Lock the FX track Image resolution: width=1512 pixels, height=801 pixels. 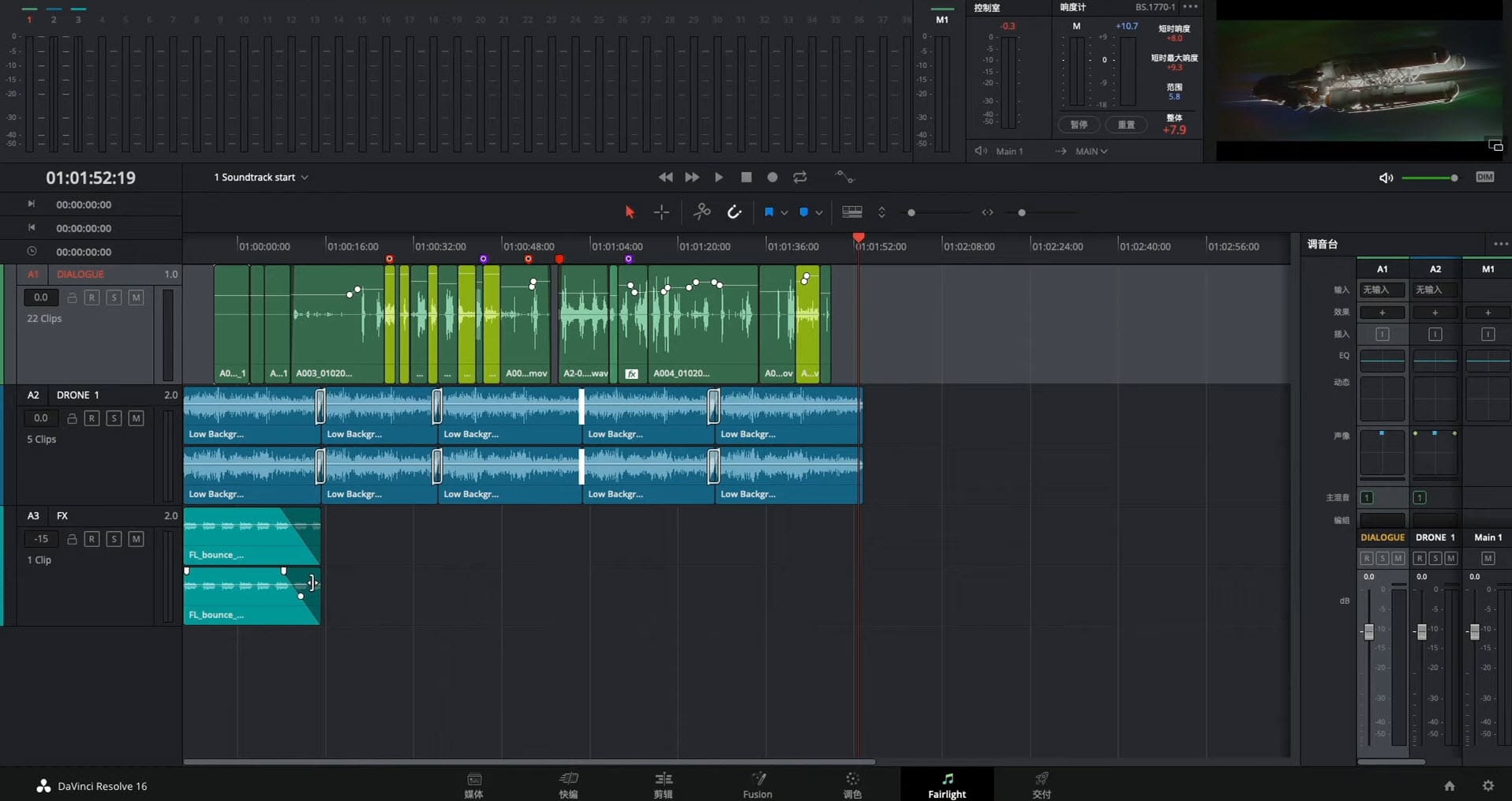[x=72, y=539]
